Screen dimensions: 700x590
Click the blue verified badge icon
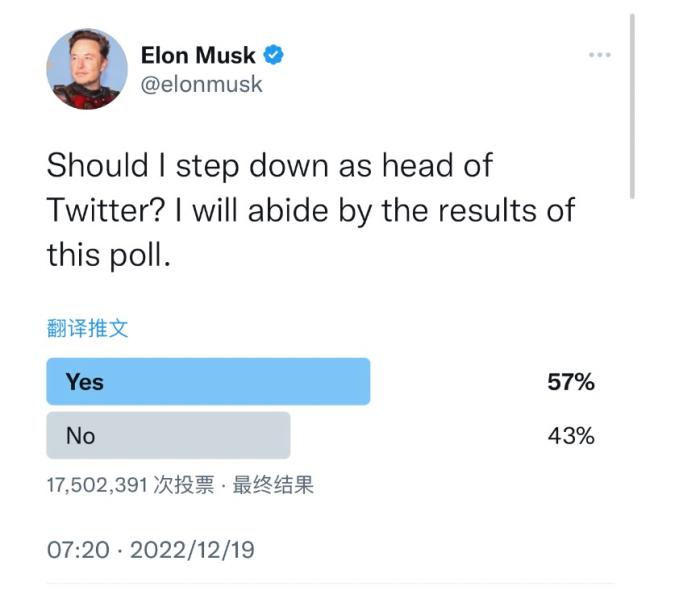pyautogui.click(x=273, y=55)
